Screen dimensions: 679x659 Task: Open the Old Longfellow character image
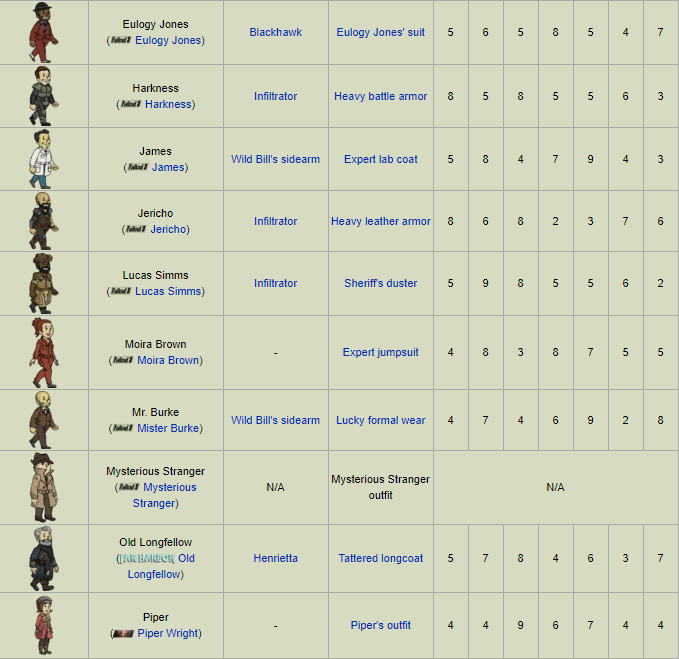coord(44,558)
